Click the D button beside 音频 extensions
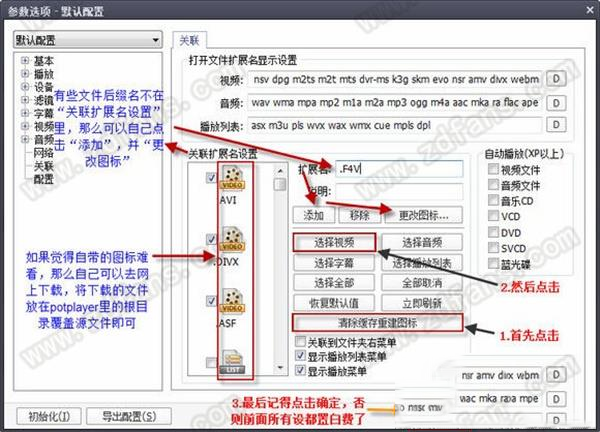This screenshot has width=600, height=432. (555, 103)
